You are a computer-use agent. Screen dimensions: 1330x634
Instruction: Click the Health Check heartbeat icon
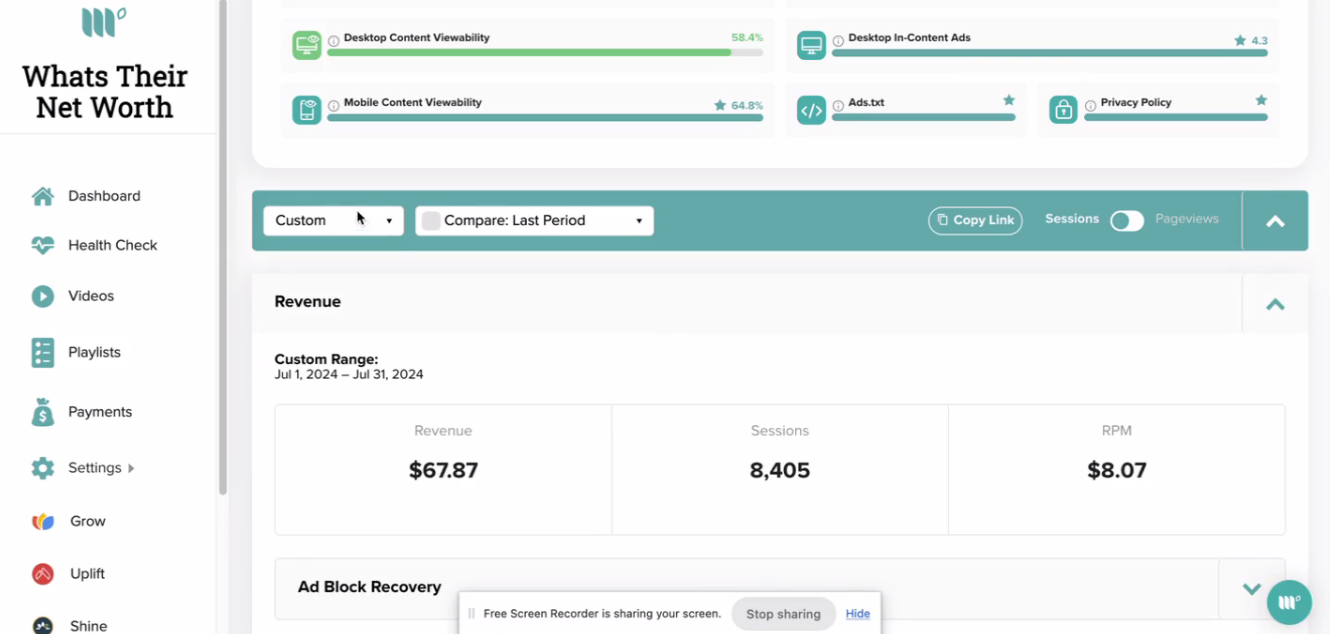pos(42,245)
